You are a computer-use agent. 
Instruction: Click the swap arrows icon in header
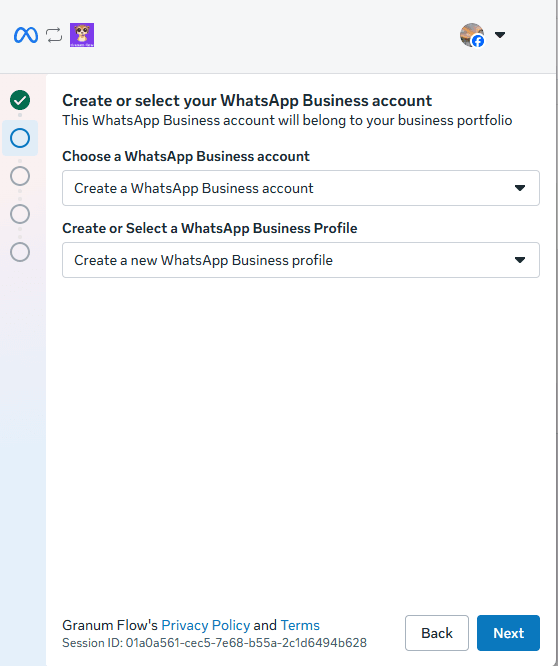tap(54, 35)
